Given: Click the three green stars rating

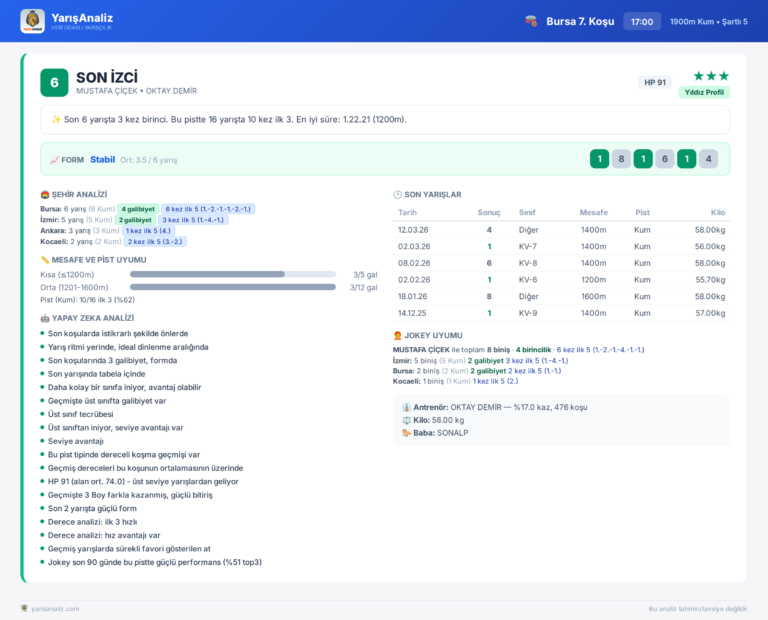Looking at the screenshot, I should 711,76.
